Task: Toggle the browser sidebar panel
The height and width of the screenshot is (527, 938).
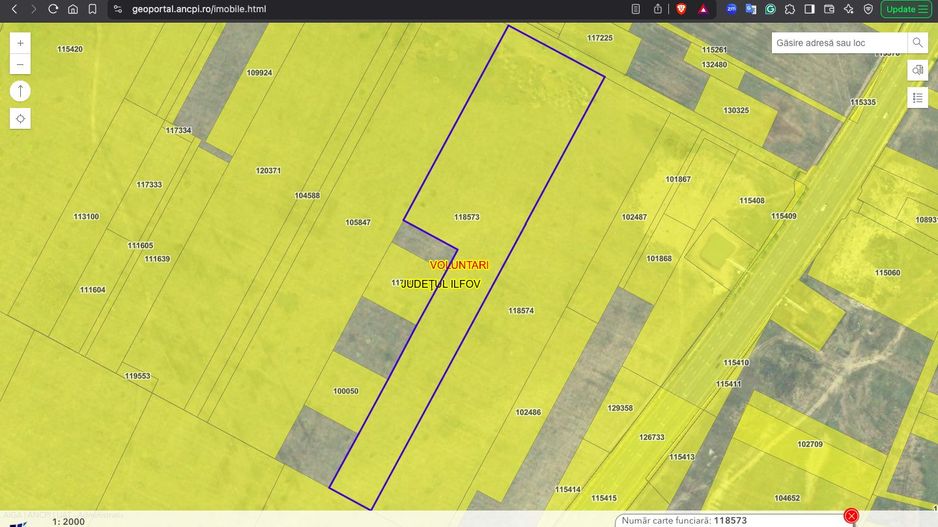Action: point(809,9)
